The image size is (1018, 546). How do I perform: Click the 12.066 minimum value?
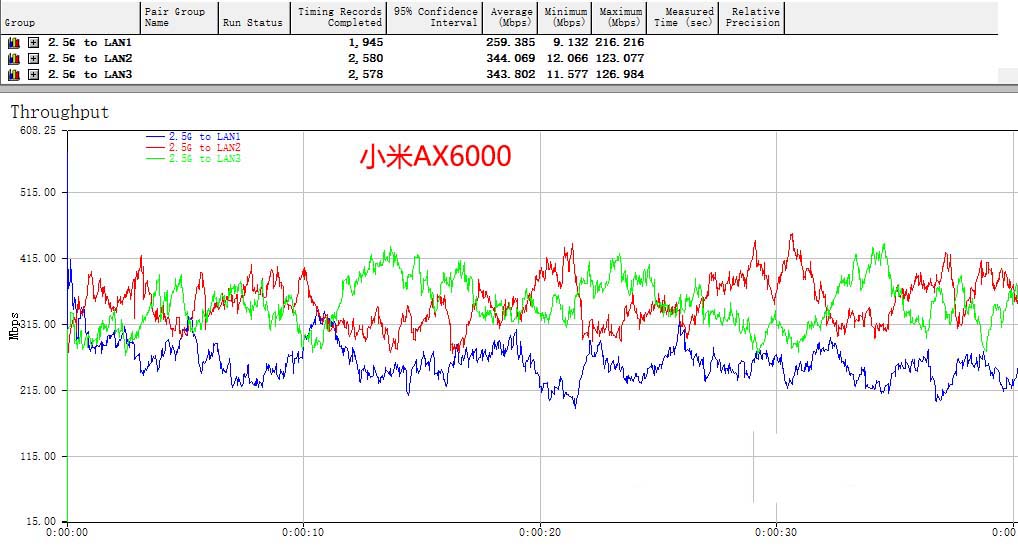[567, 58]
